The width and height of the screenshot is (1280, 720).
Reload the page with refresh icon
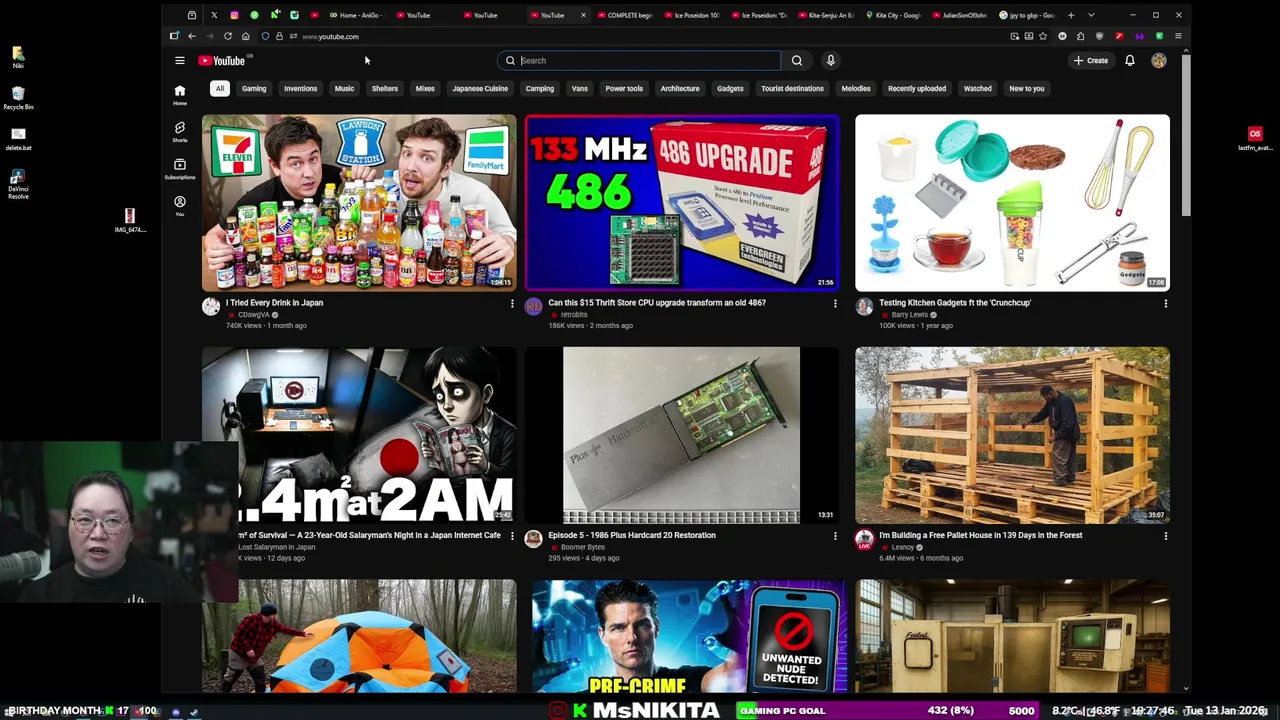click(x=228, y=36)
